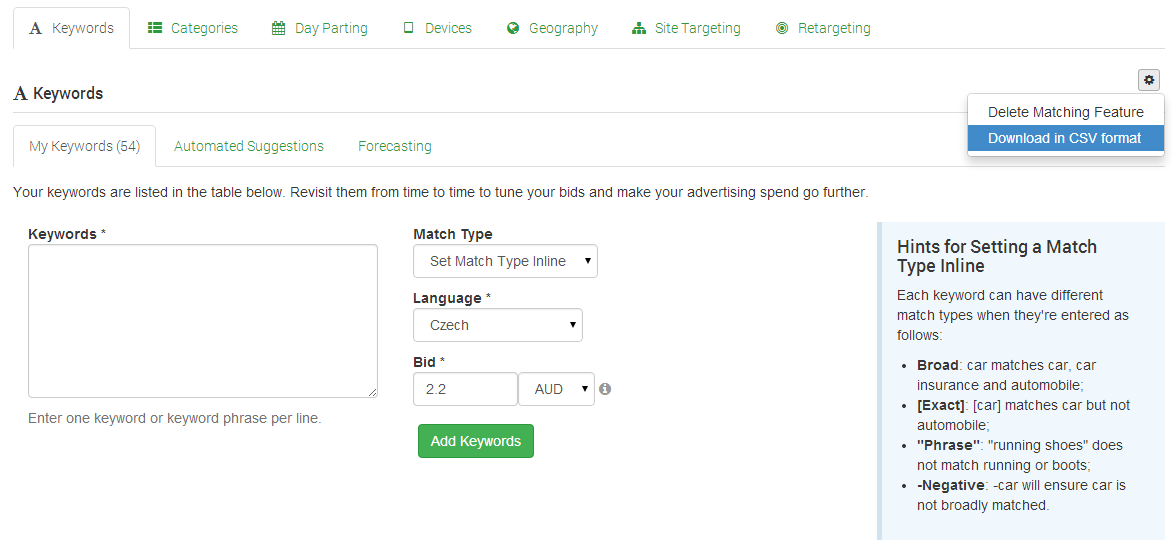1175x547 pixels.
Task: Click the Keywords text area
Action: (203, 321)
